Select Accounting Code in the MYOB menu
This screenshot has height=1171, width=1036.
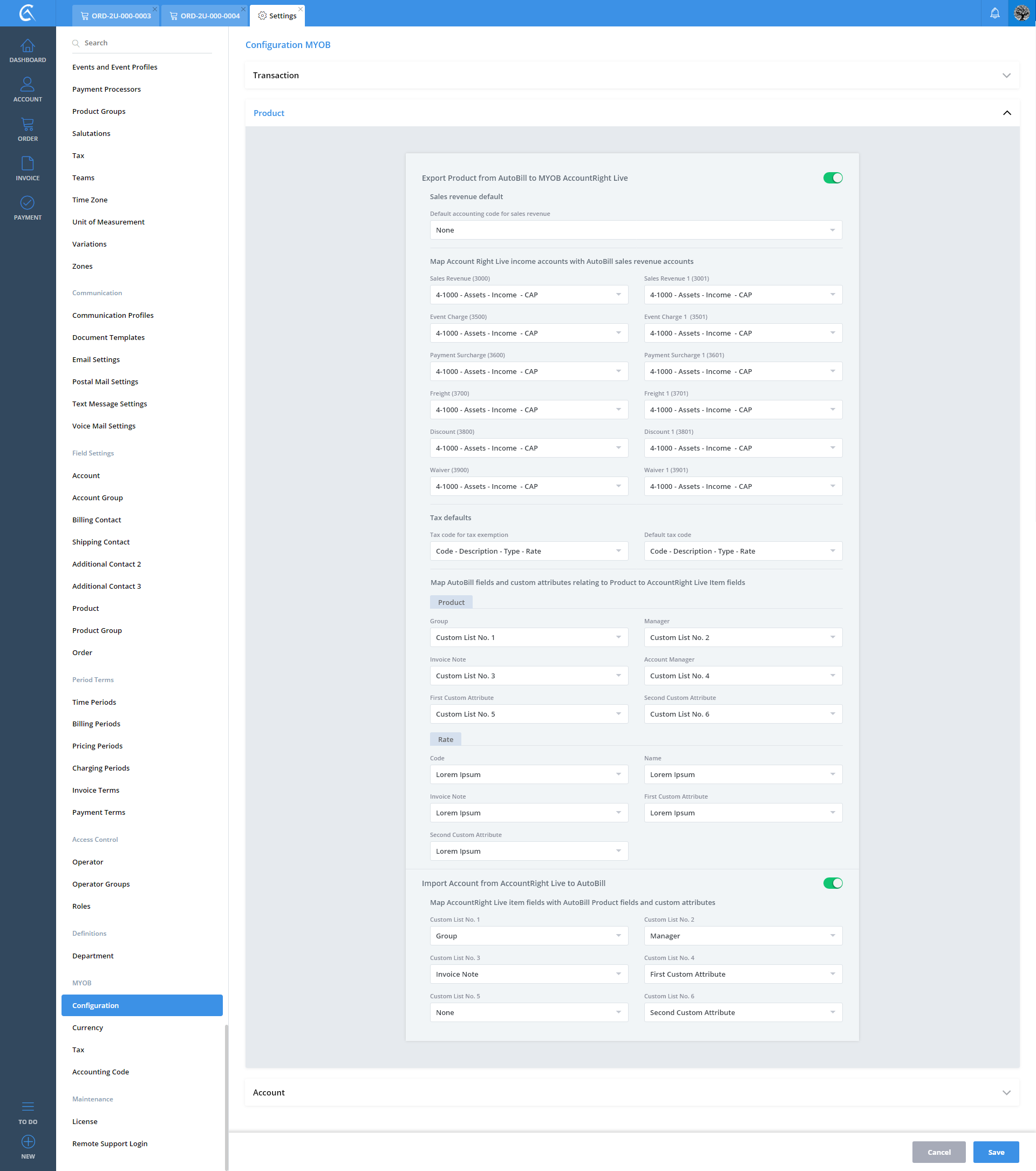(100, 1072)
